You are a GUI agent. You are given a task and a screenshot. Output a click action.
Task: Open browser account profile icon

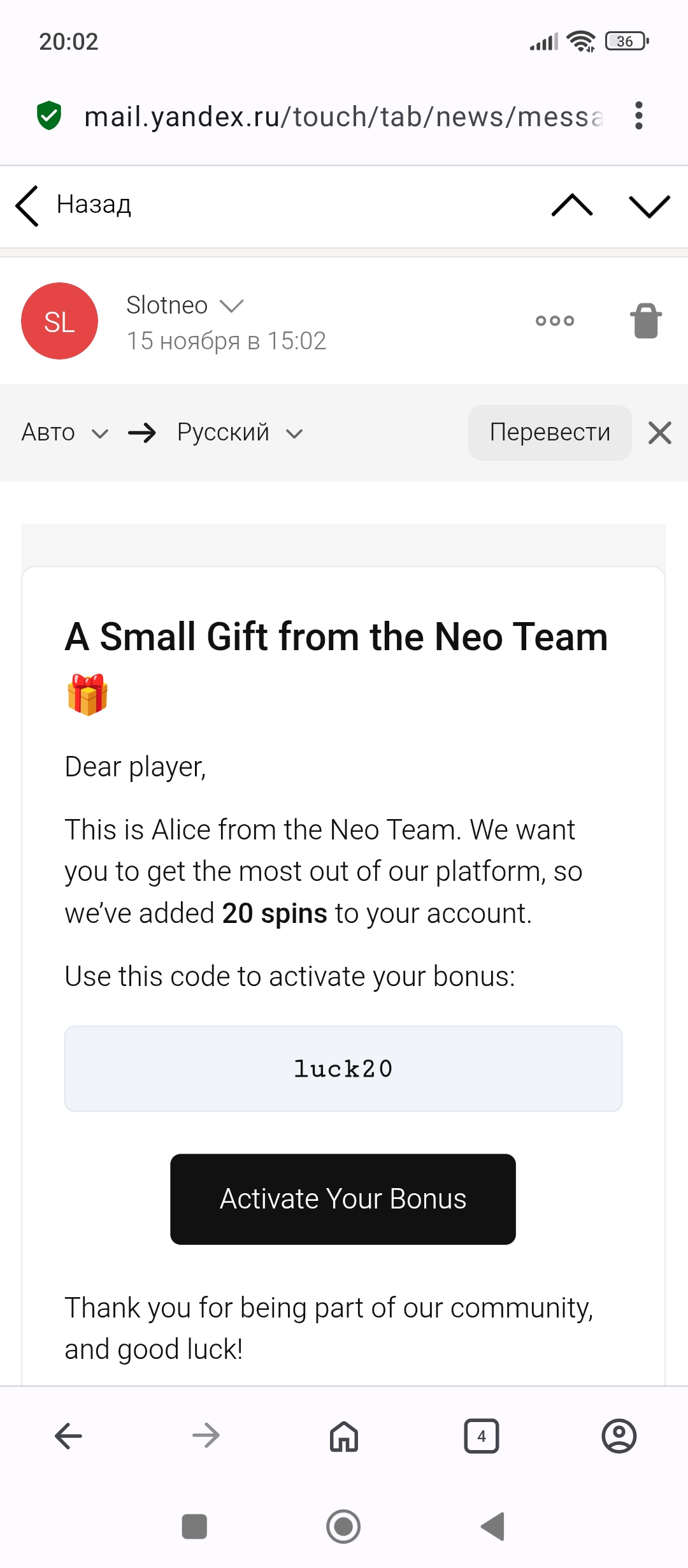pos(619,1437)
